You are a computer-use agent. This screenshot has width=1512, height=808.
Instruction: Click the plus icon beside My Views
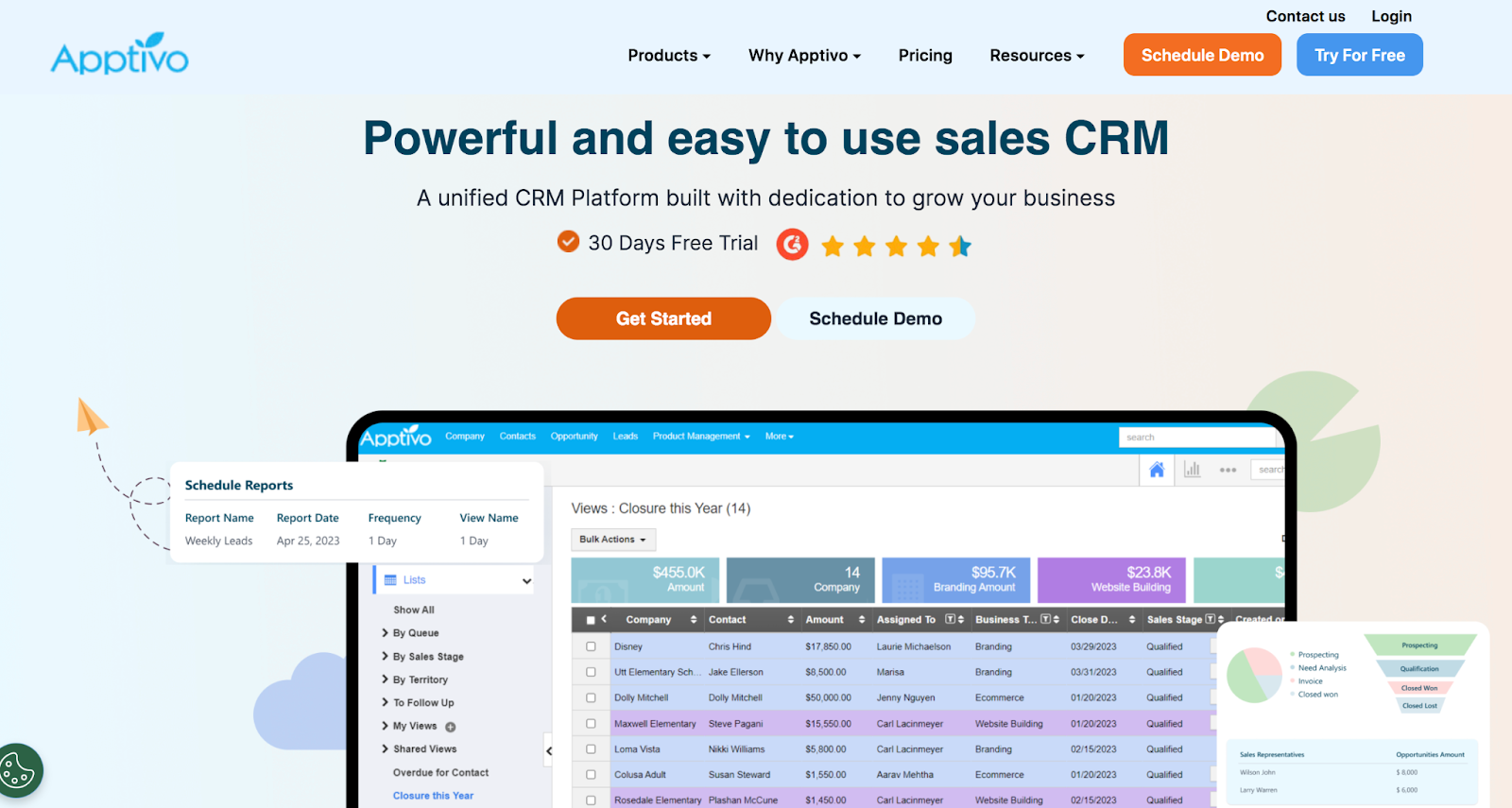[451, 727]
